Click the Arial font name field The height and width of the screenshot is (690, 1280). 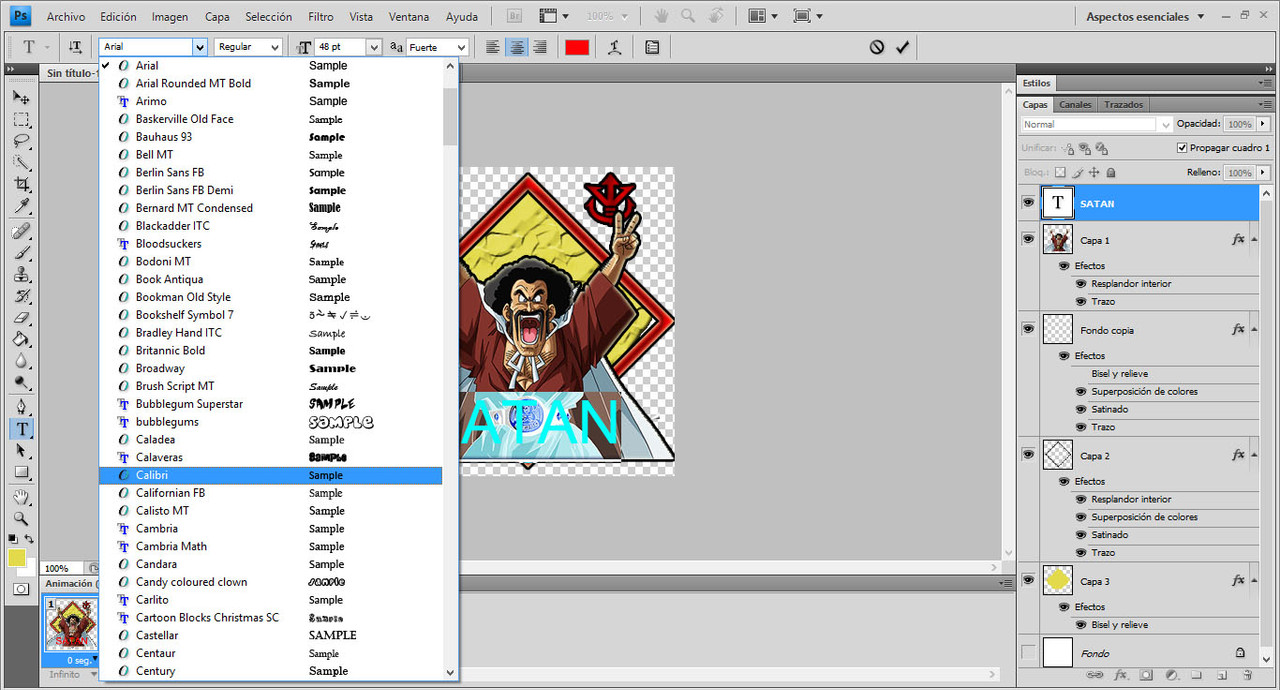[x=145, y=47]
